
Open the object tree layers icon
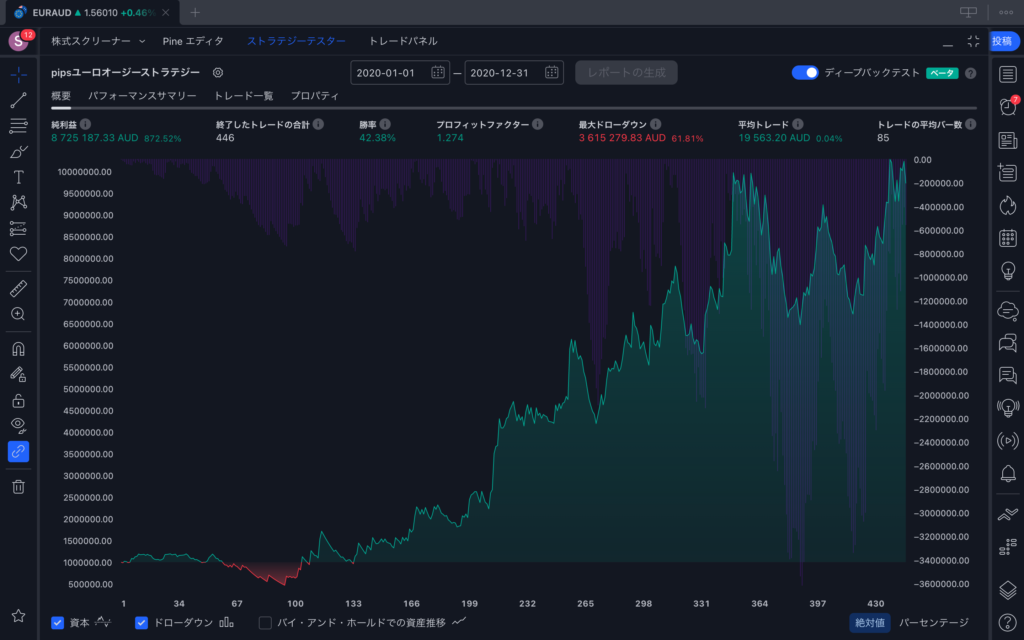(1008, 590)
